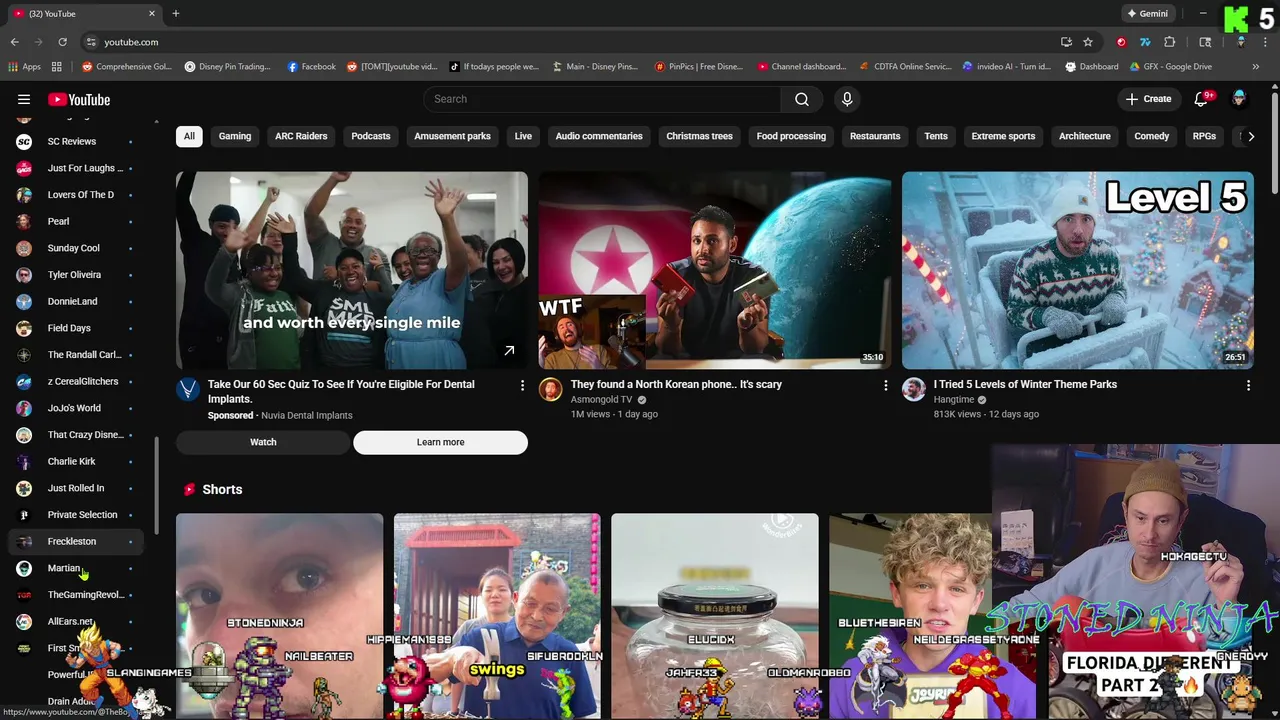Open the Hangtime channel link
Viewport: 1280px width, 720px height.
click(954, 399)
